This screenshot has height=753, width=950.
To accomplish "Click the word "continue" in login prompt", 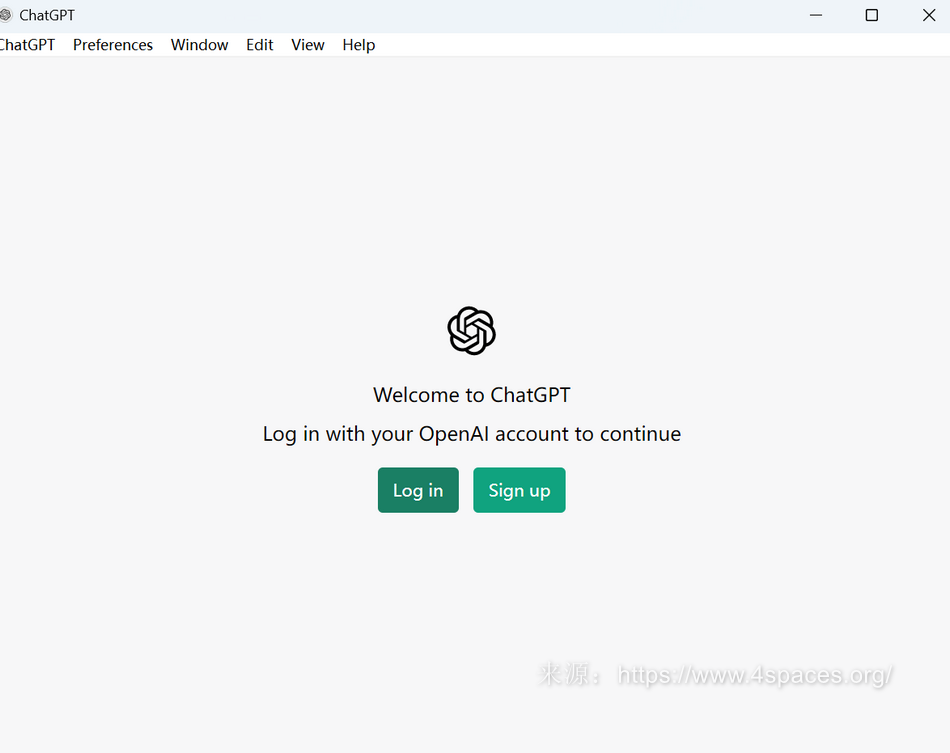I will (640, 434).
